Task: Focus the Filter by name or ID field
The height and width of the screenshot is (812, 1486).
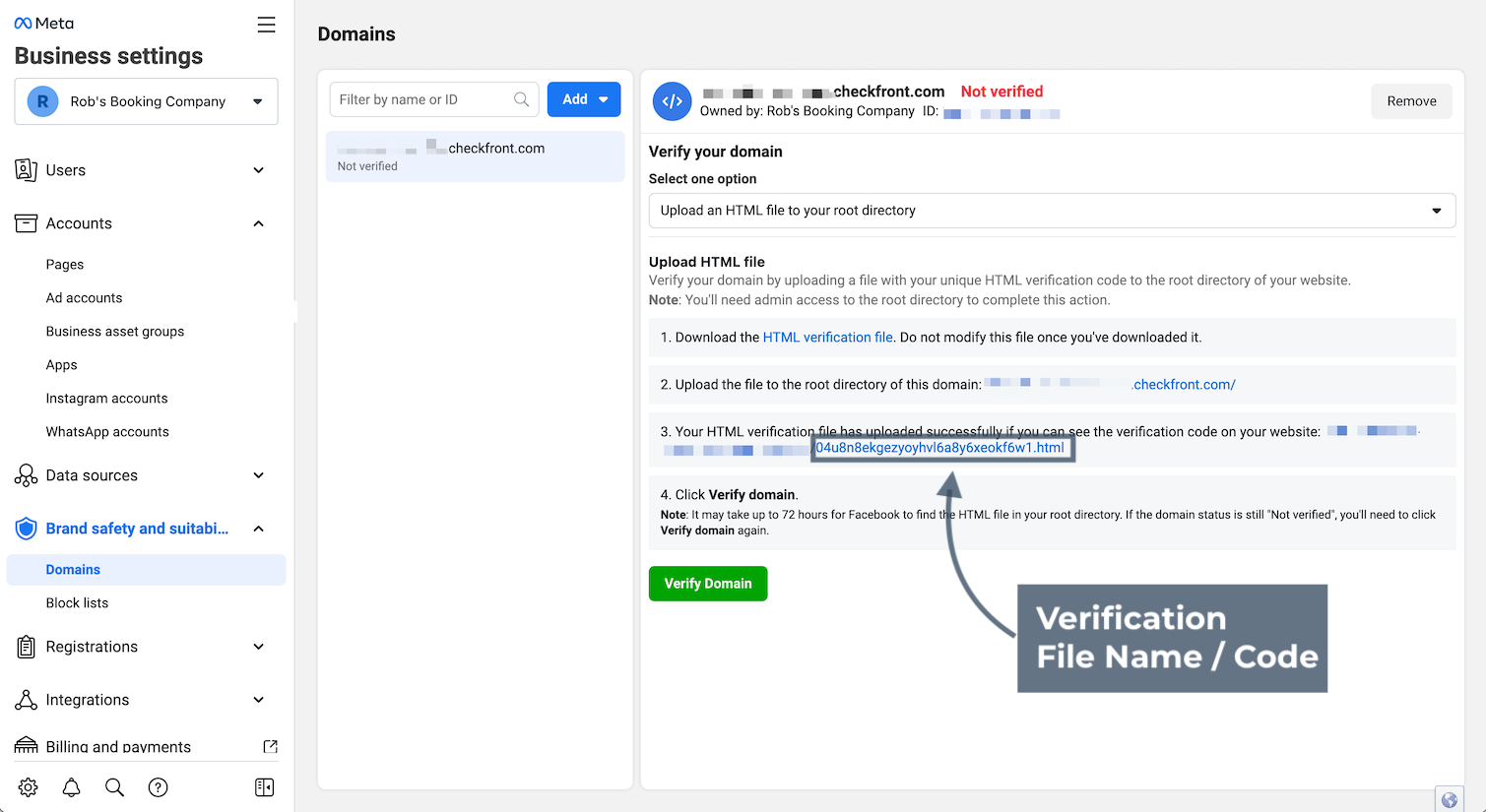Action: point(434,99)
